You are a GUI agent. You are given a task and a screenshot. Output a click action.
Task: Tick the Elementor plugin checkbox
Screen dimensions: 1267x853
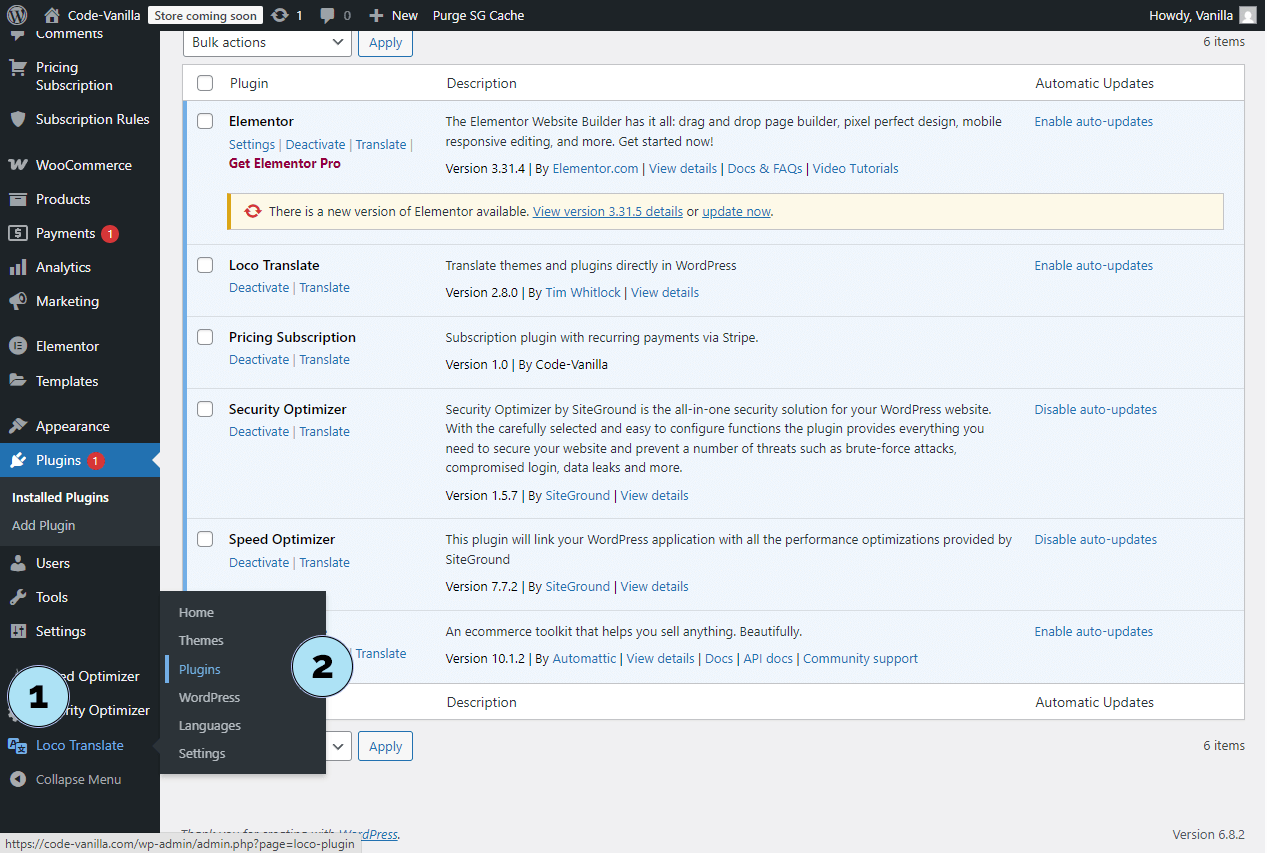point(205,121)
